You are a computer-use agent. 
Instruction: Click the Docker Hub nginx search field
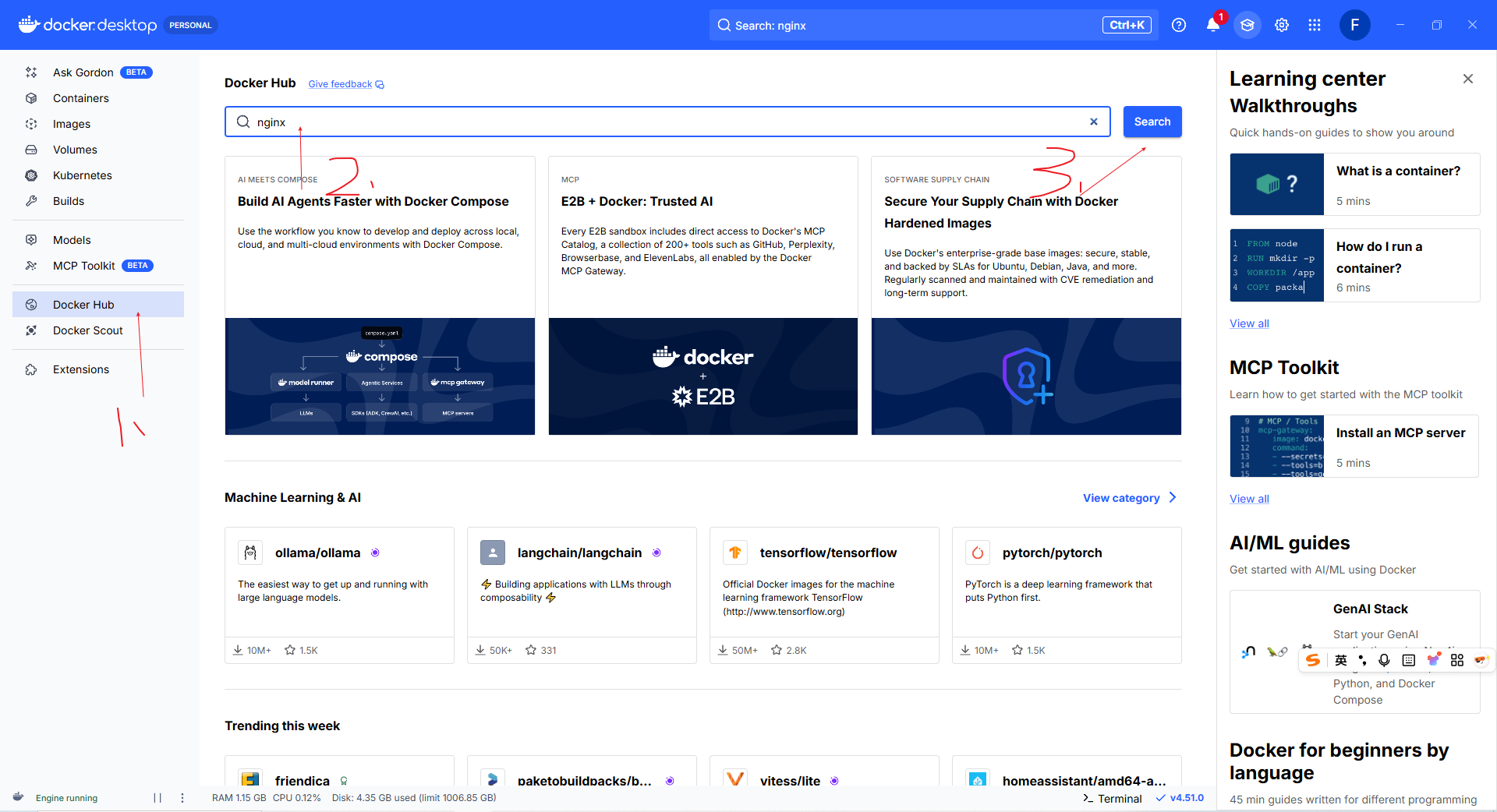667,122
